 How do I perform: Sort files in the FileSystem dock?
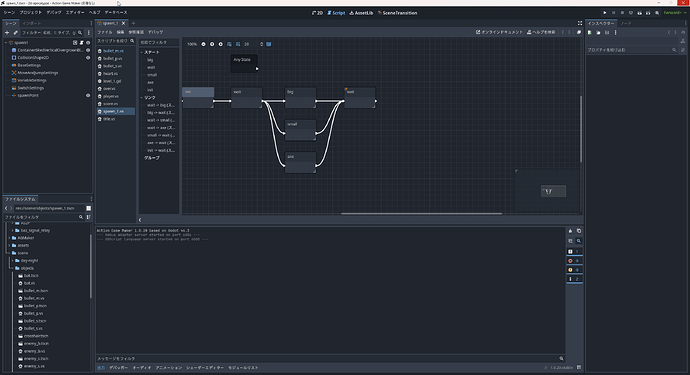(x=88, y=217)
